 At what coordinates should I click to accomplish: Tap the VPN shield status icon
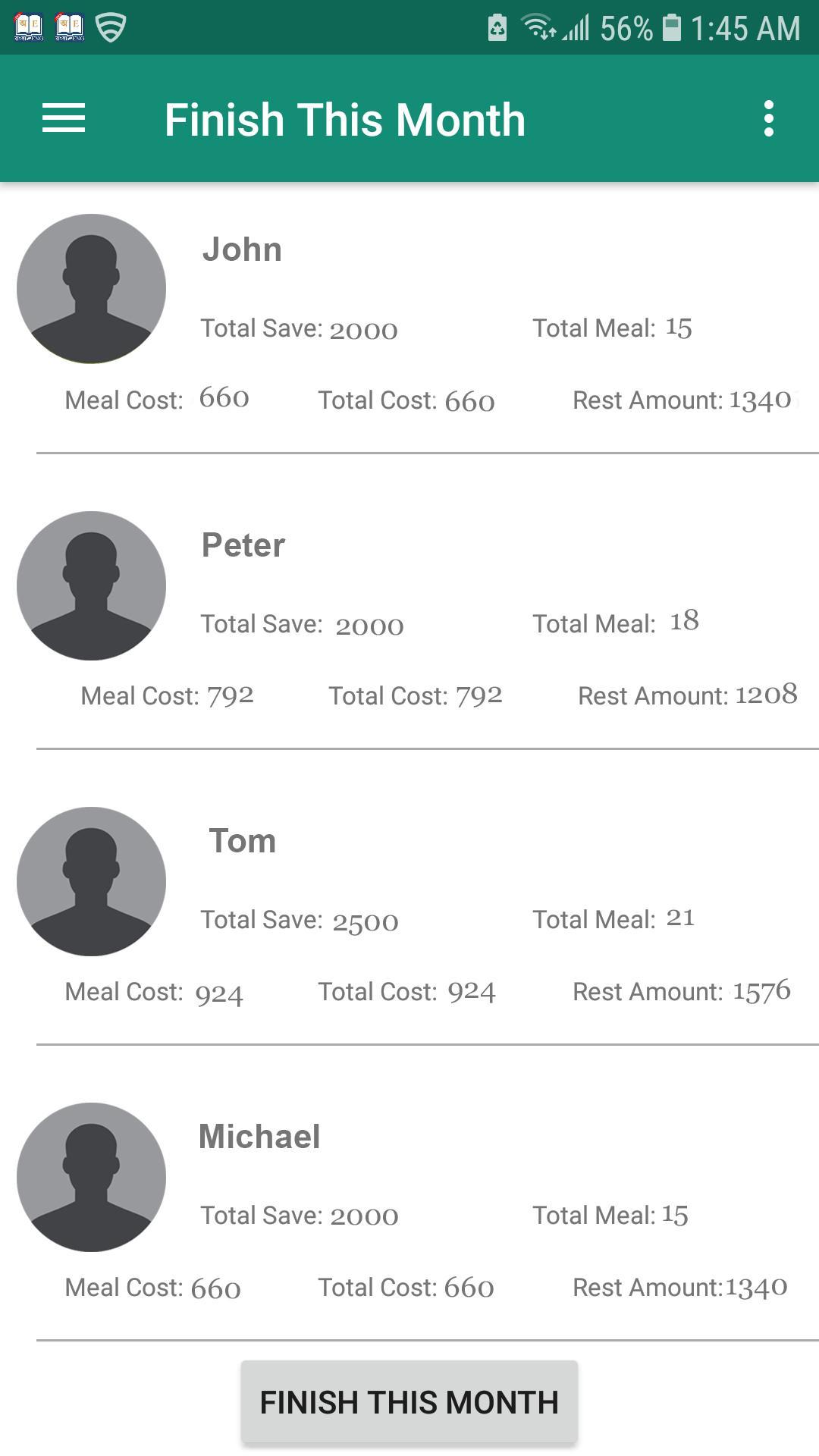(111, 28)
